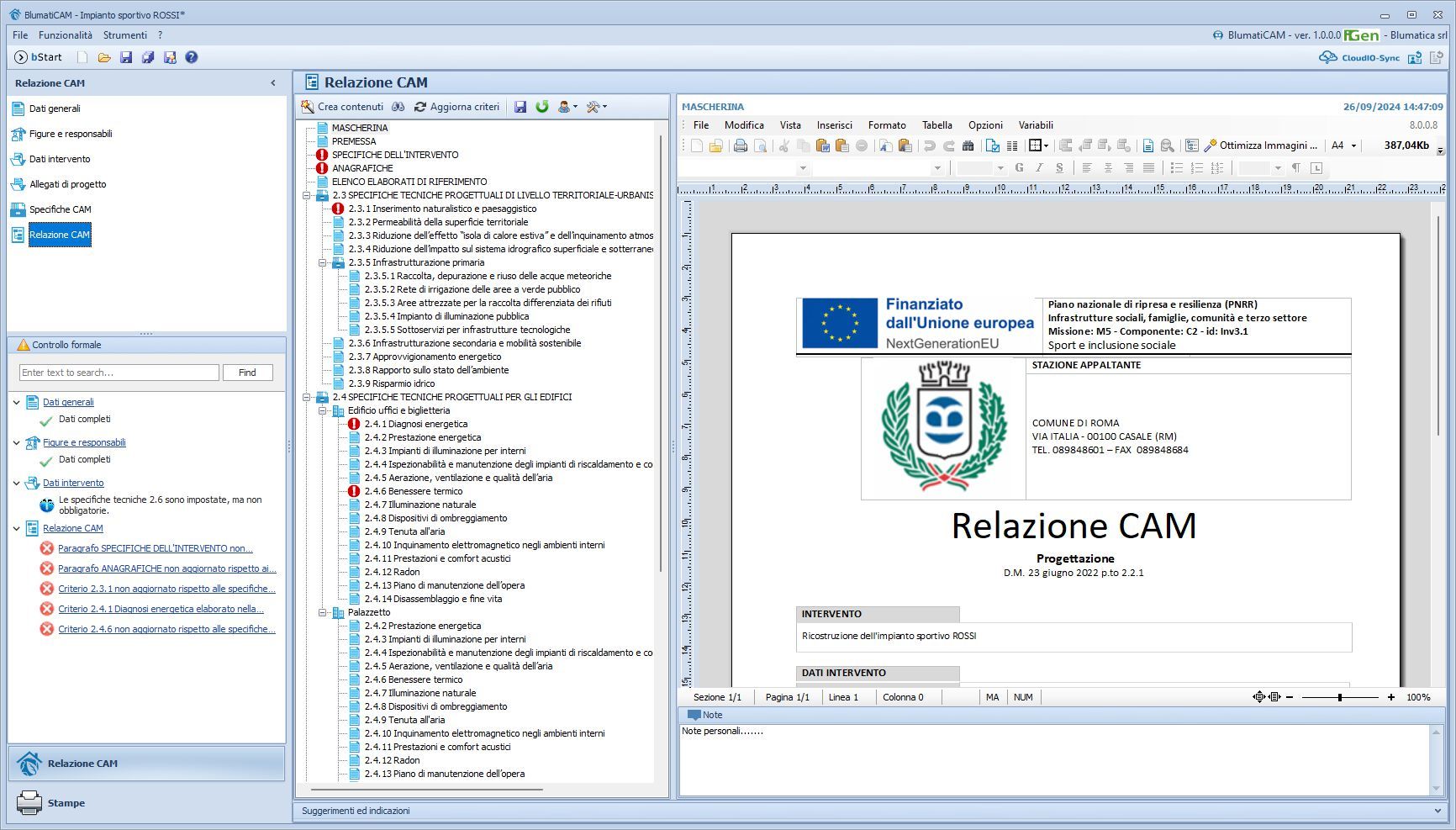Toggle italic formatting in the editor

[1039, 168]
